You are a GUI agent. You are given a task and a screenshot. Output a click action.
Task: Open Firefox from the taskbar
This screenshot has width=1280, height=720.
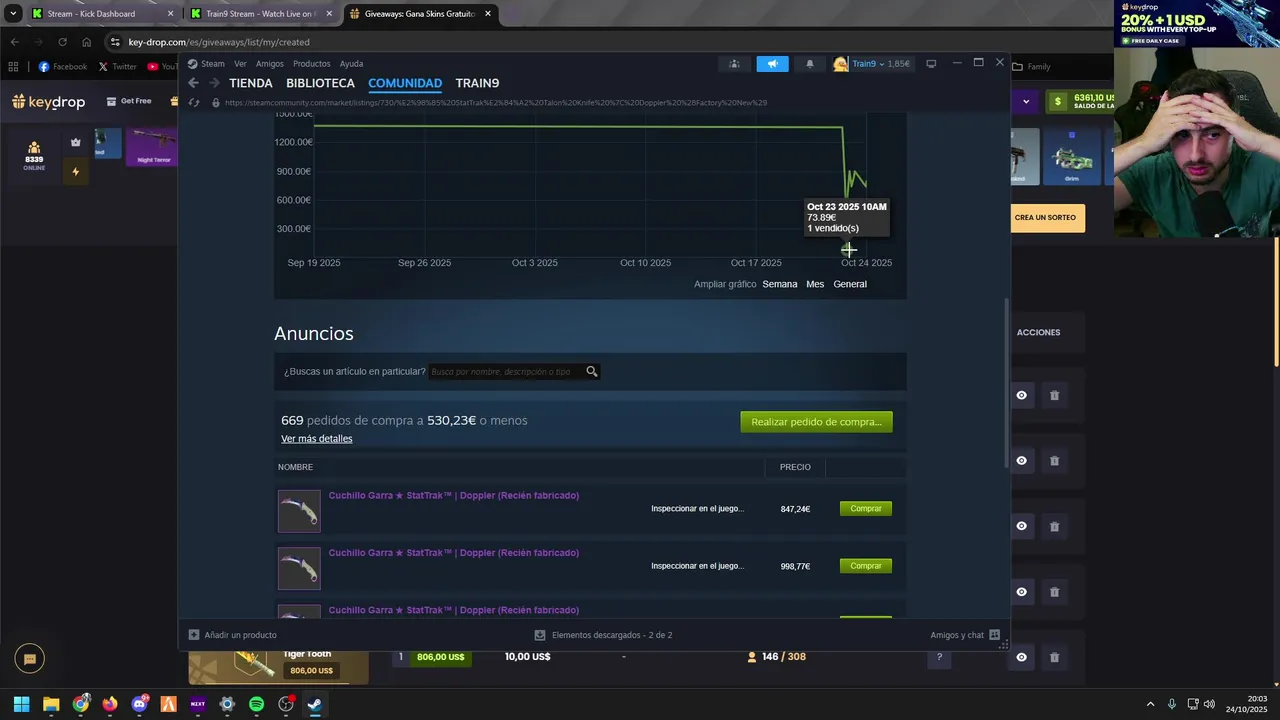110,704
